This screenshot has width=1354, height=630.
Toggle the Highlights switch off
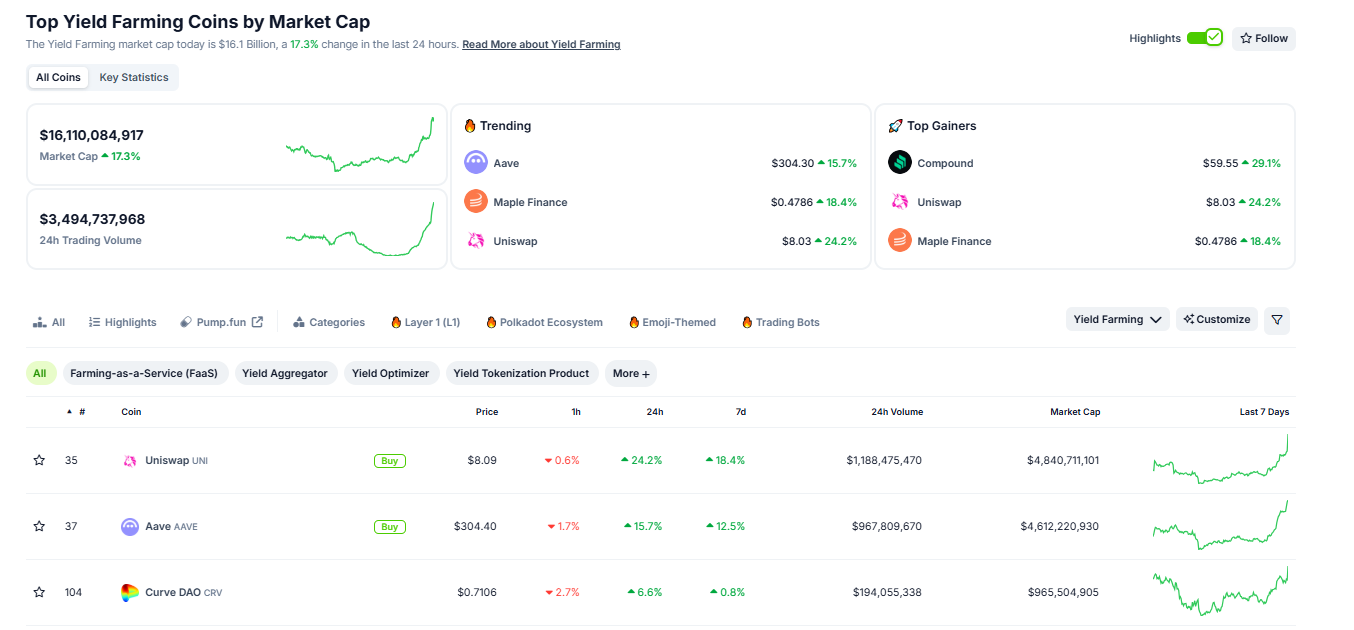pos(1205,38)
